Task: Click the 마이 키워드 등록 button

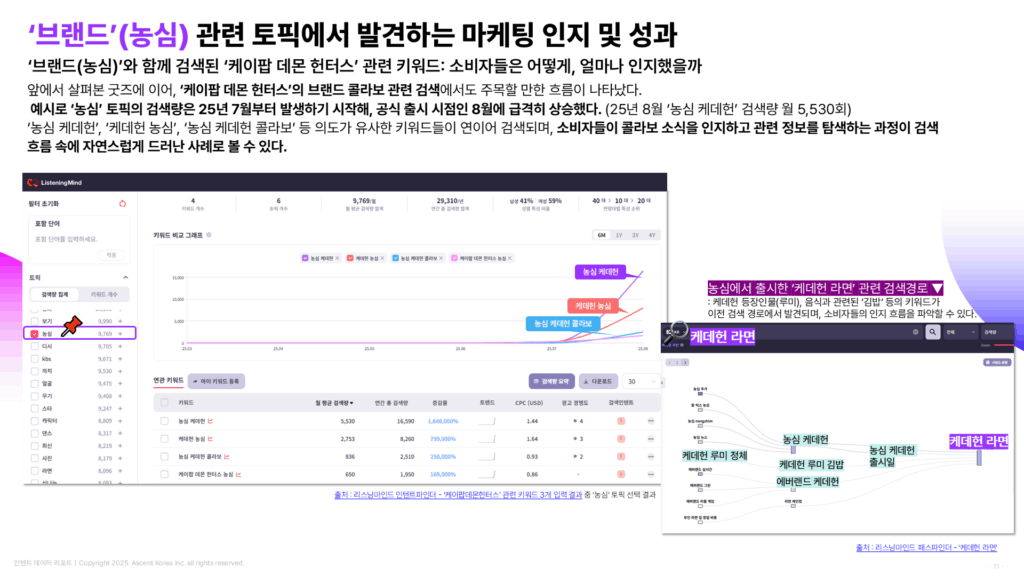Action: (216, 381)
